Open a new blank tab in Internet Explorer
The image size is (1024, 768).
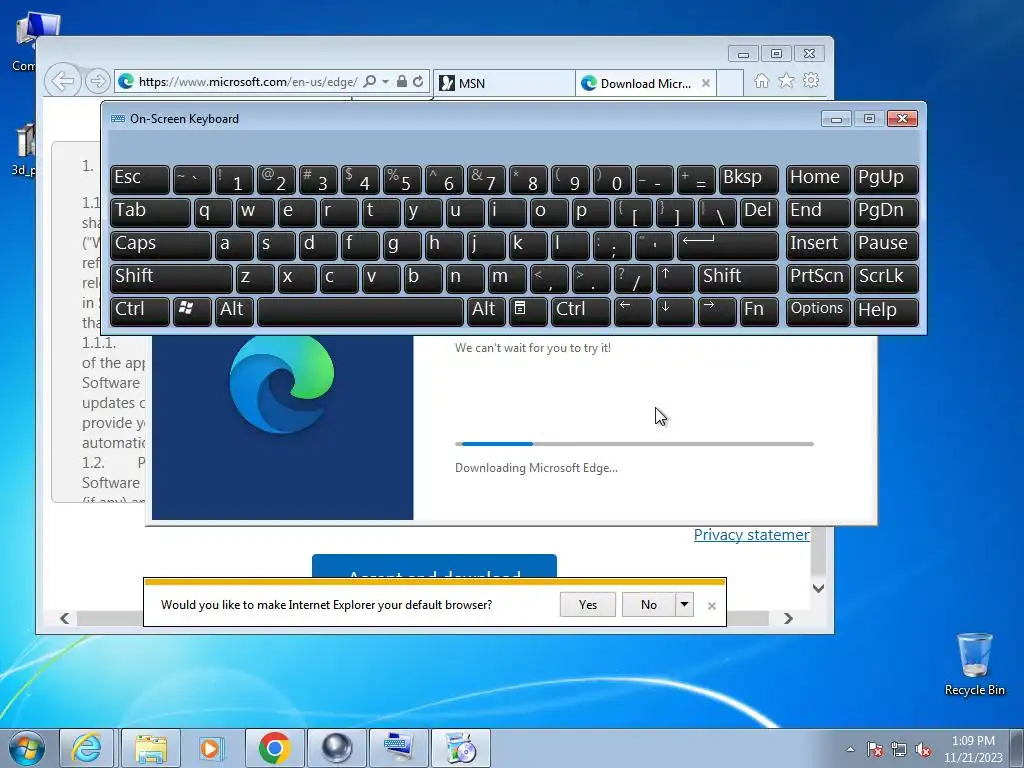tap(730, 83)
